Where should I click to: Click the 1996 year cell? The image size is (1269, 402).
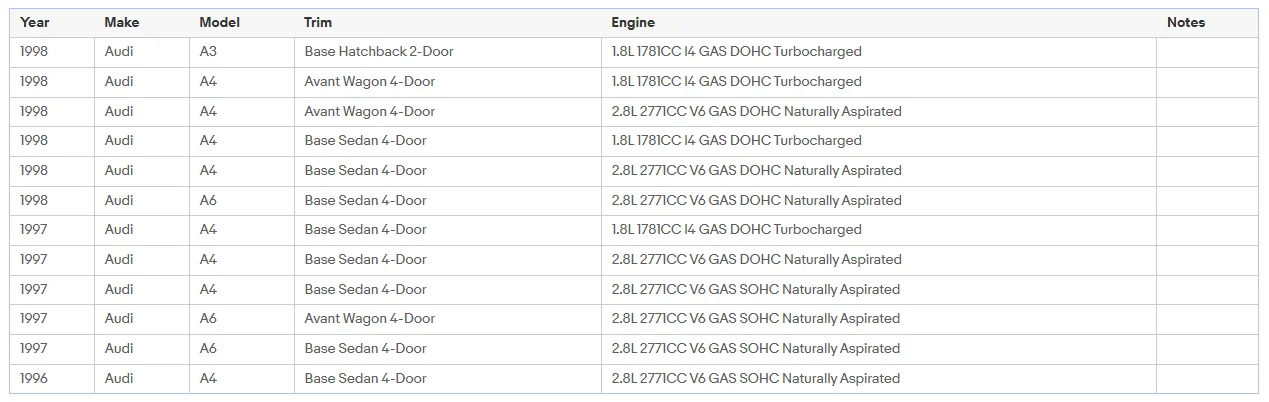[x=52, y=379]
